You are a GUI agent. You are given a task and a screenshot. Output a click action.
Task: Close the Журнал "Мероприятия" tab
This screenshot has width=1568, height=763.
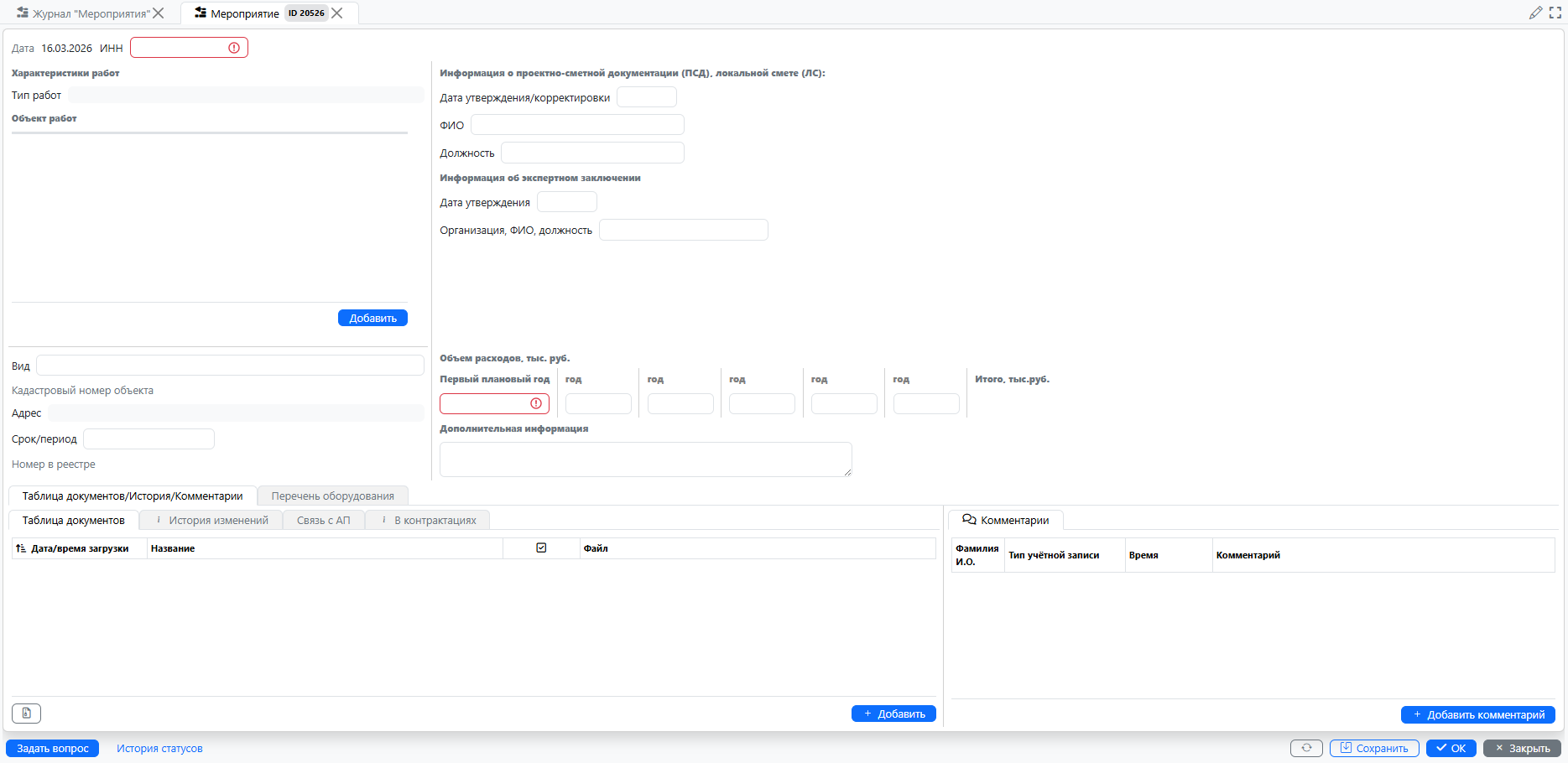pyautogui.click(x=159, y=13)
